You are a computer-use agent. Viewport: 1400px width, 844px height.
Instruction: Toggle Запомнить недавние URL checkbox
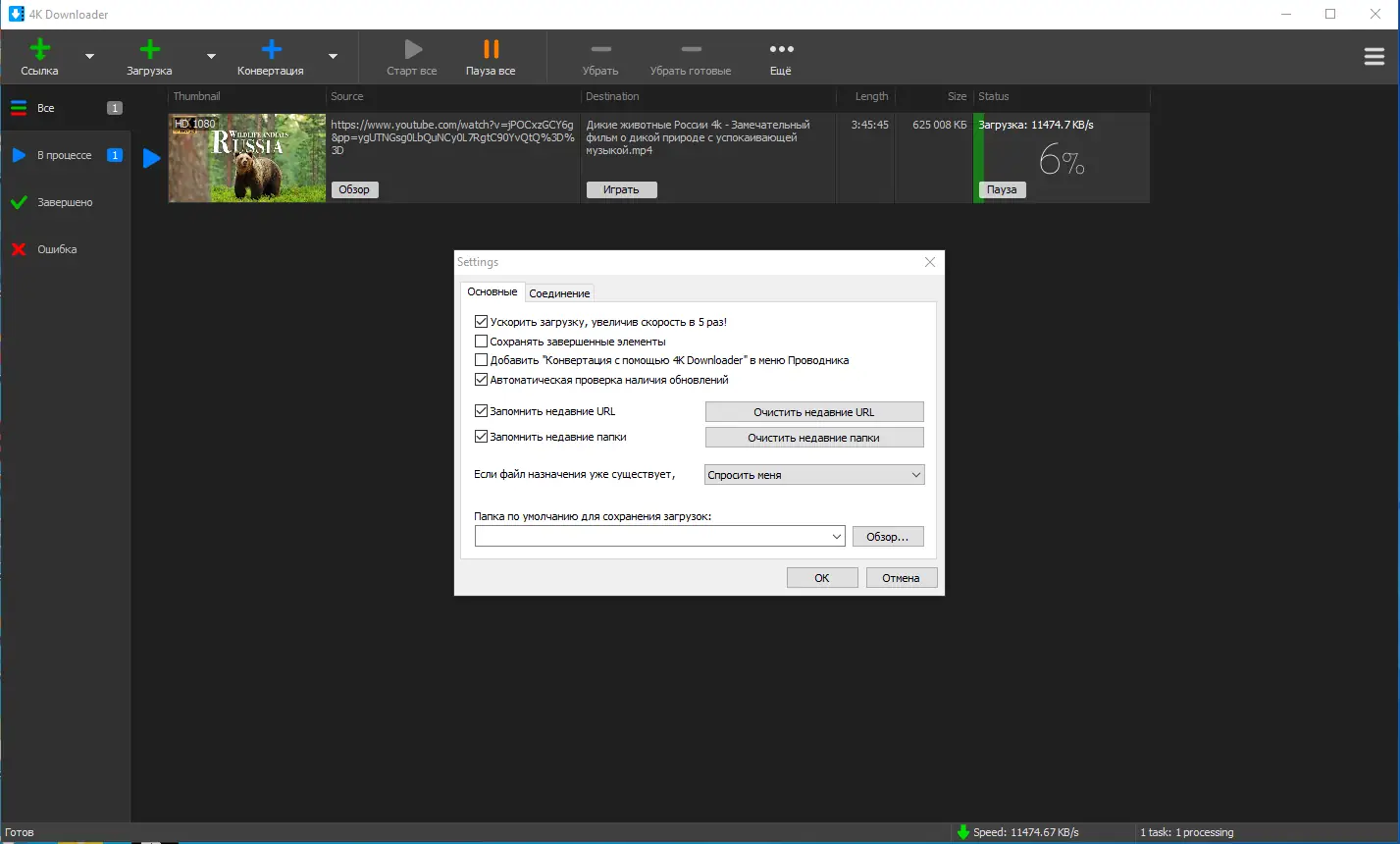pos(481,411)
